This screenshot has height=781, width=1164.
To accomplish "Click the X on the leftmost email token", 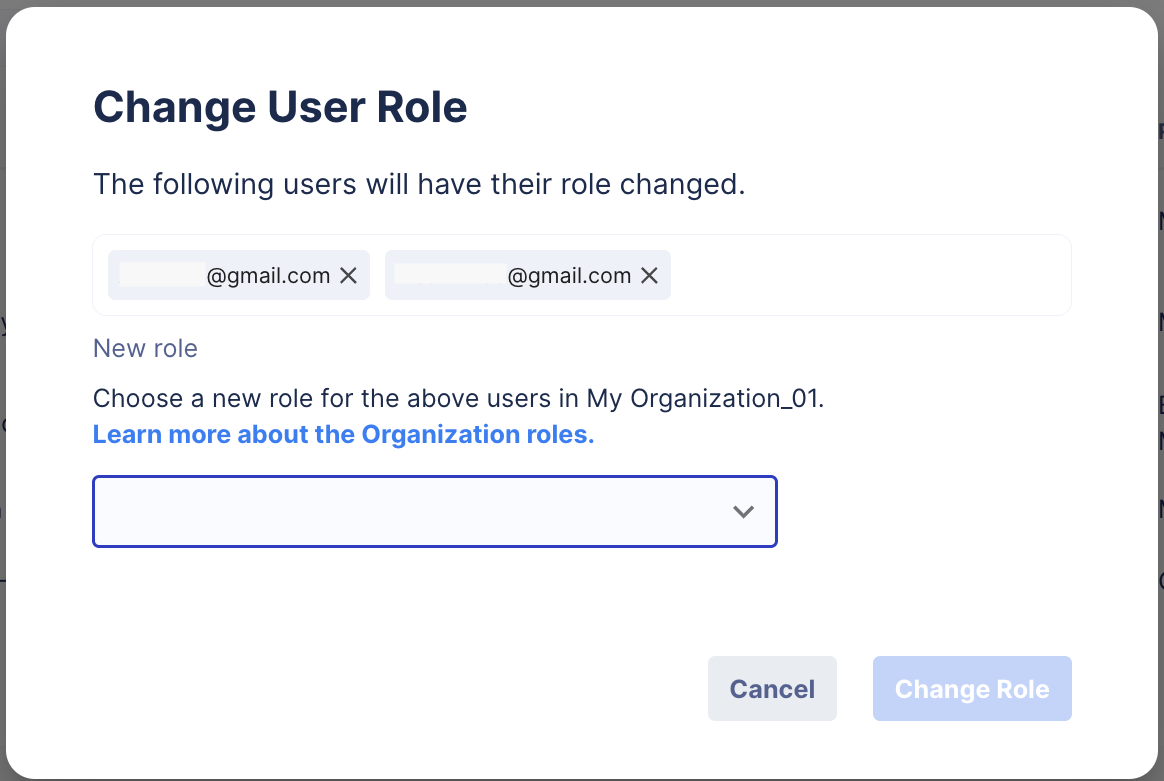I will (348, 275).
